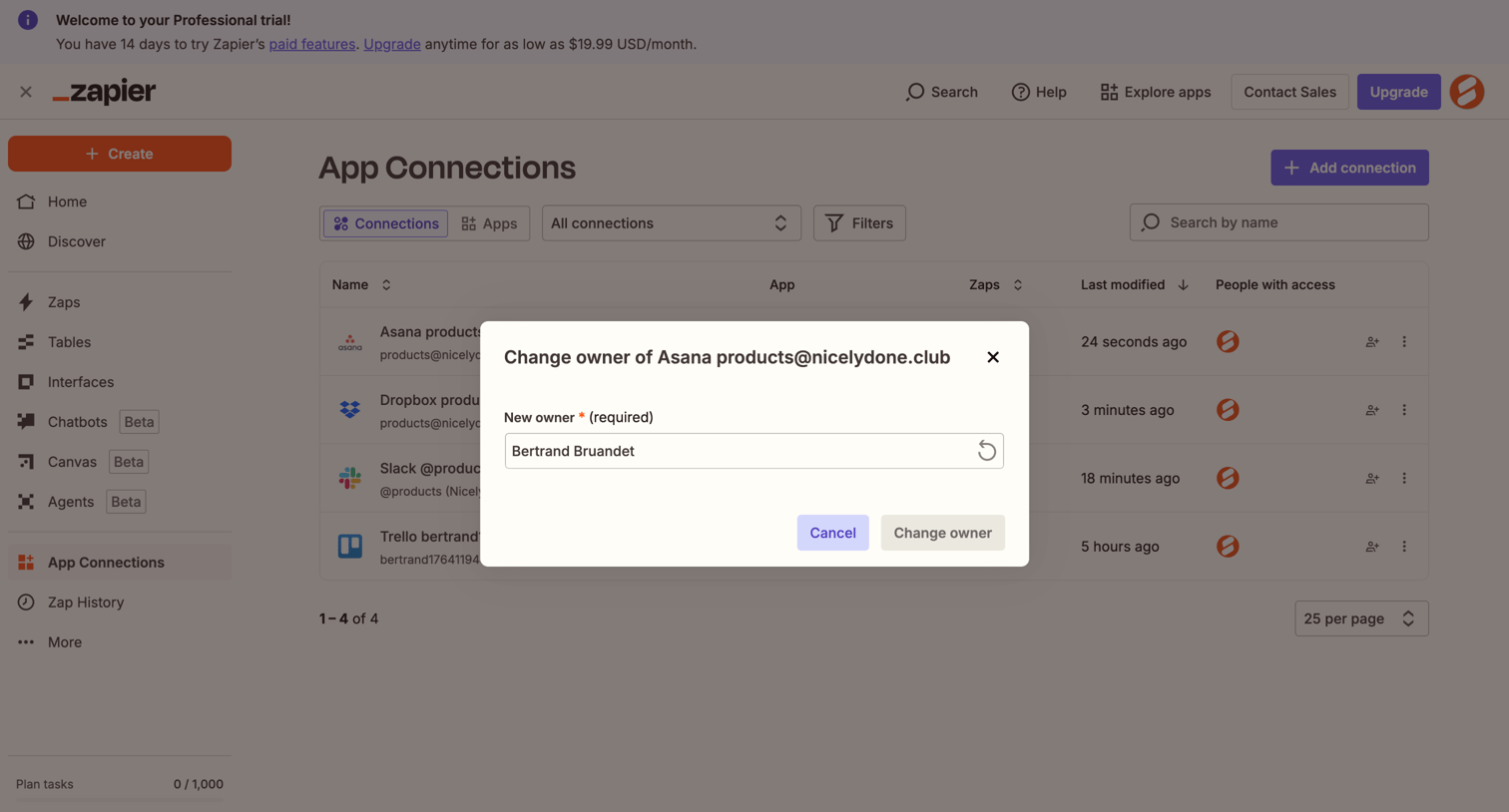Open the 25 per page dropdown
1509x812 pixels.
(1361, 618)
